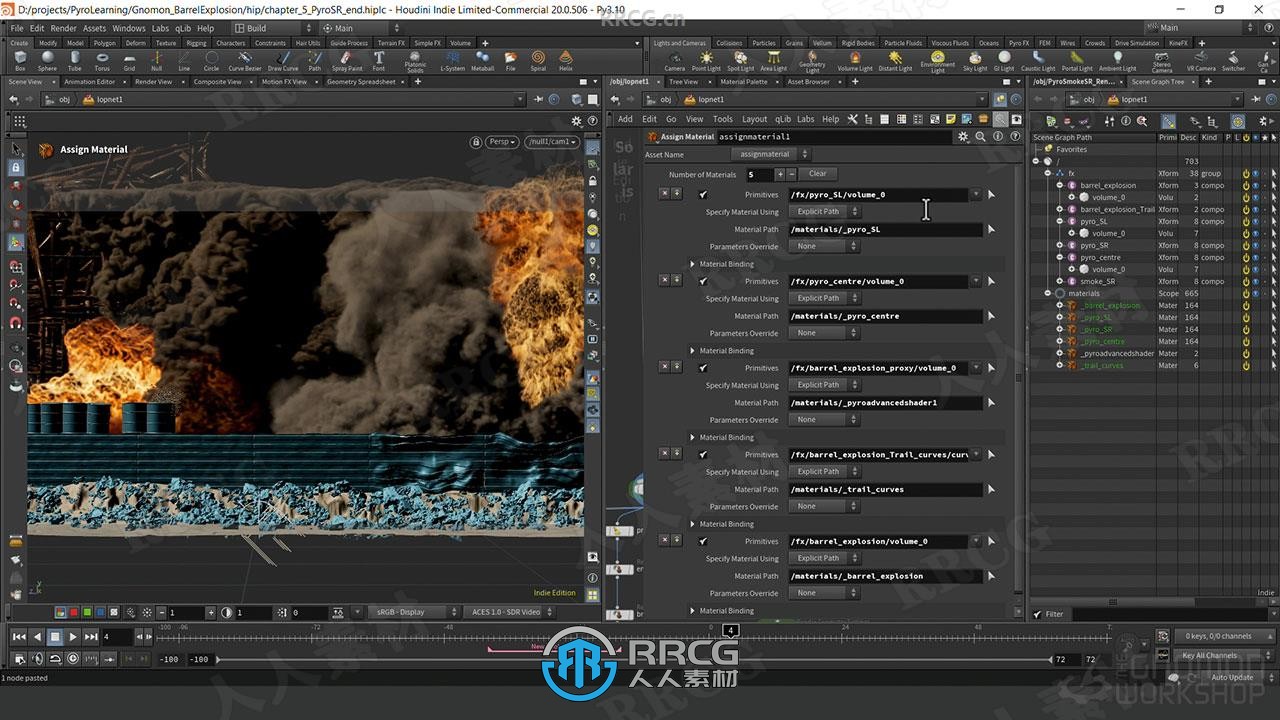
Task: Select the Box shelf tool
Action: tap(20, 61)
